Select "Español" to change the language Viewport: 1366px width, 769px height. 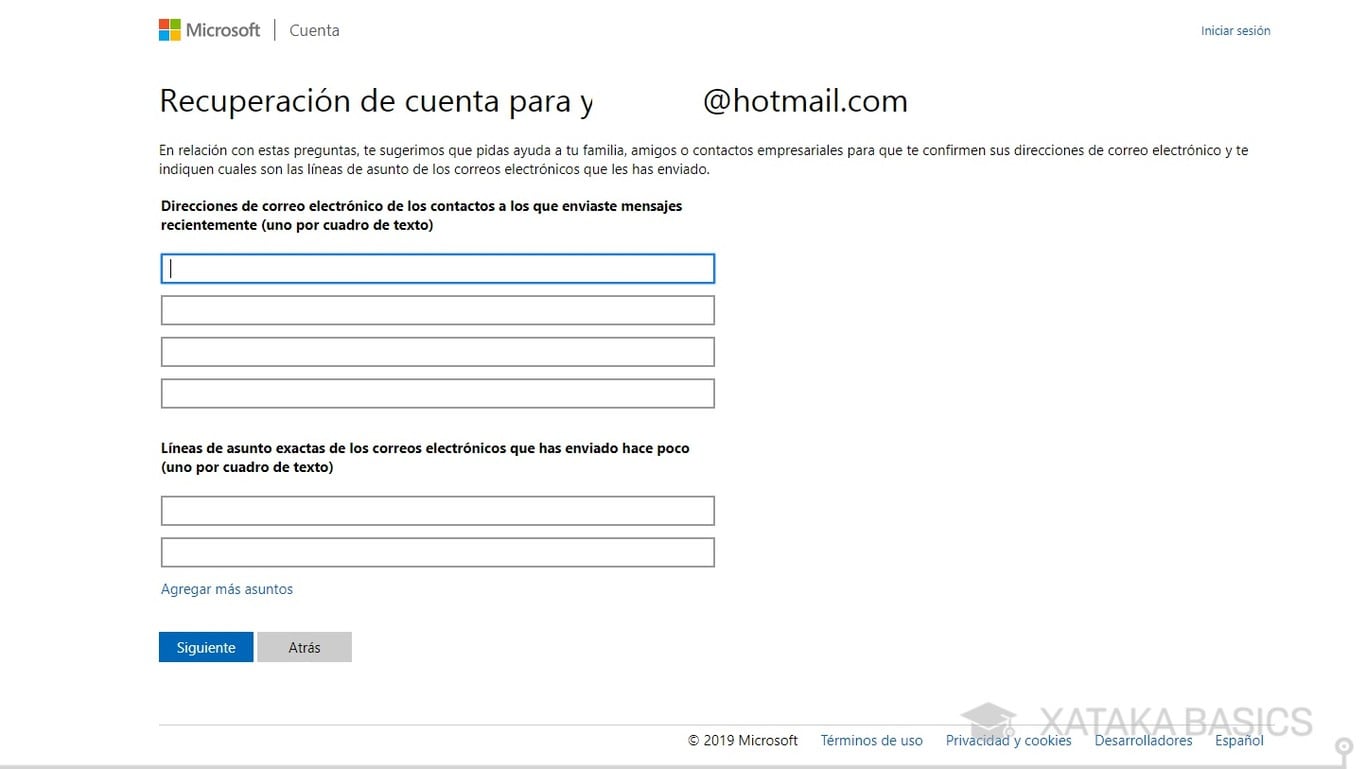1238,740
